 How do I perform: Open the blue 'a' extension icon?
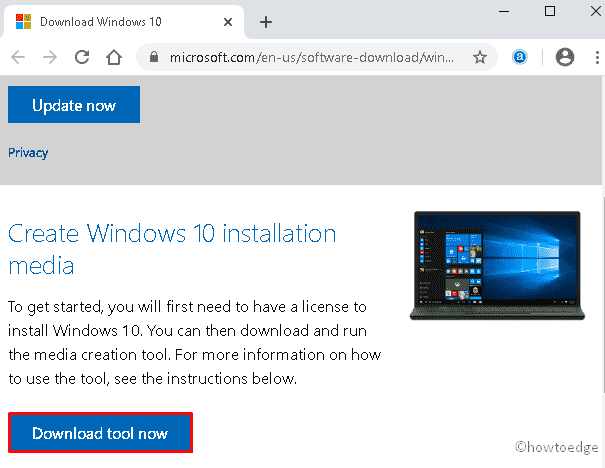pos(519,57)
